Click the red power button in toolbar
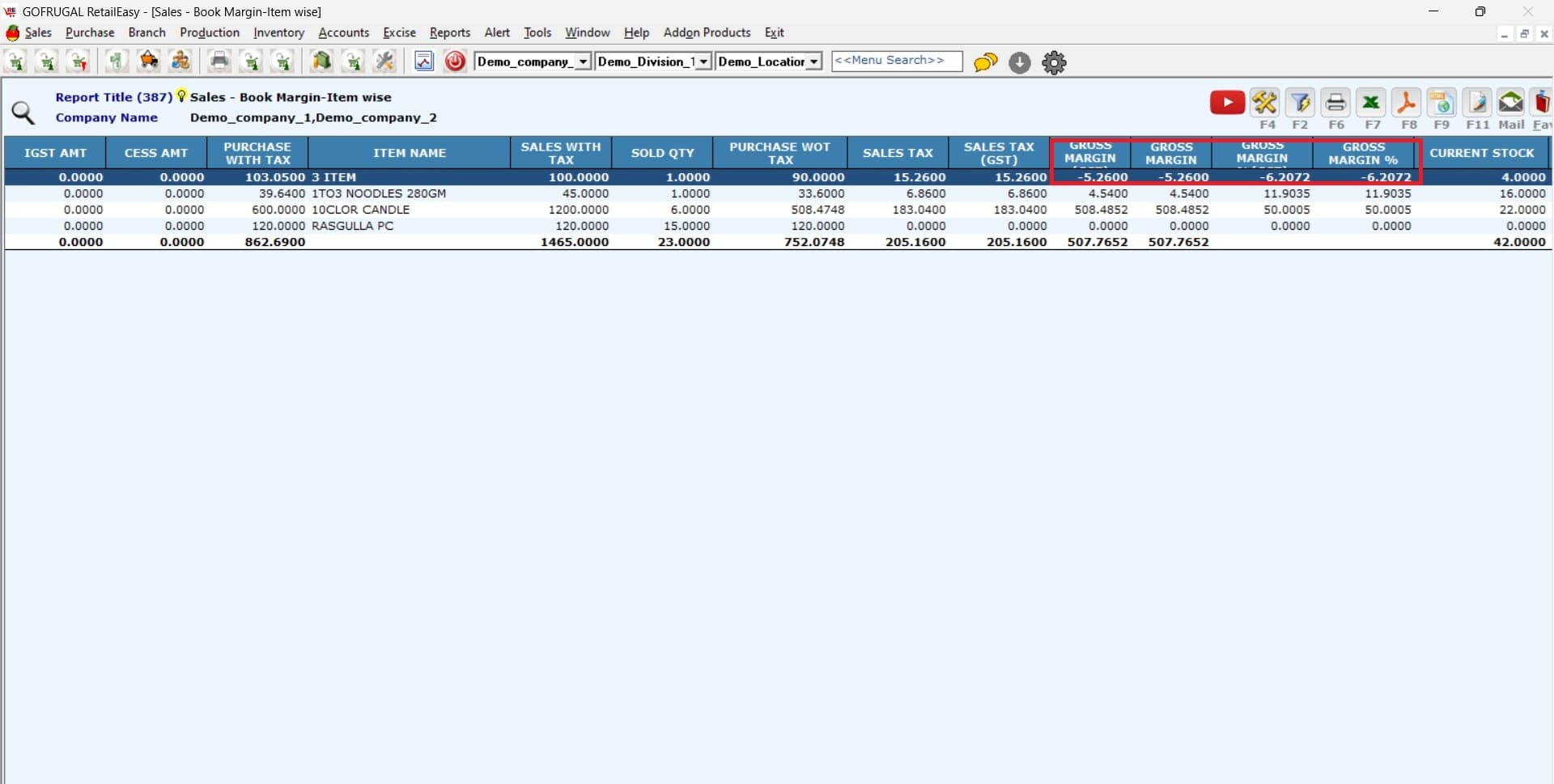The image size is (1554, 784). [455, 61]
